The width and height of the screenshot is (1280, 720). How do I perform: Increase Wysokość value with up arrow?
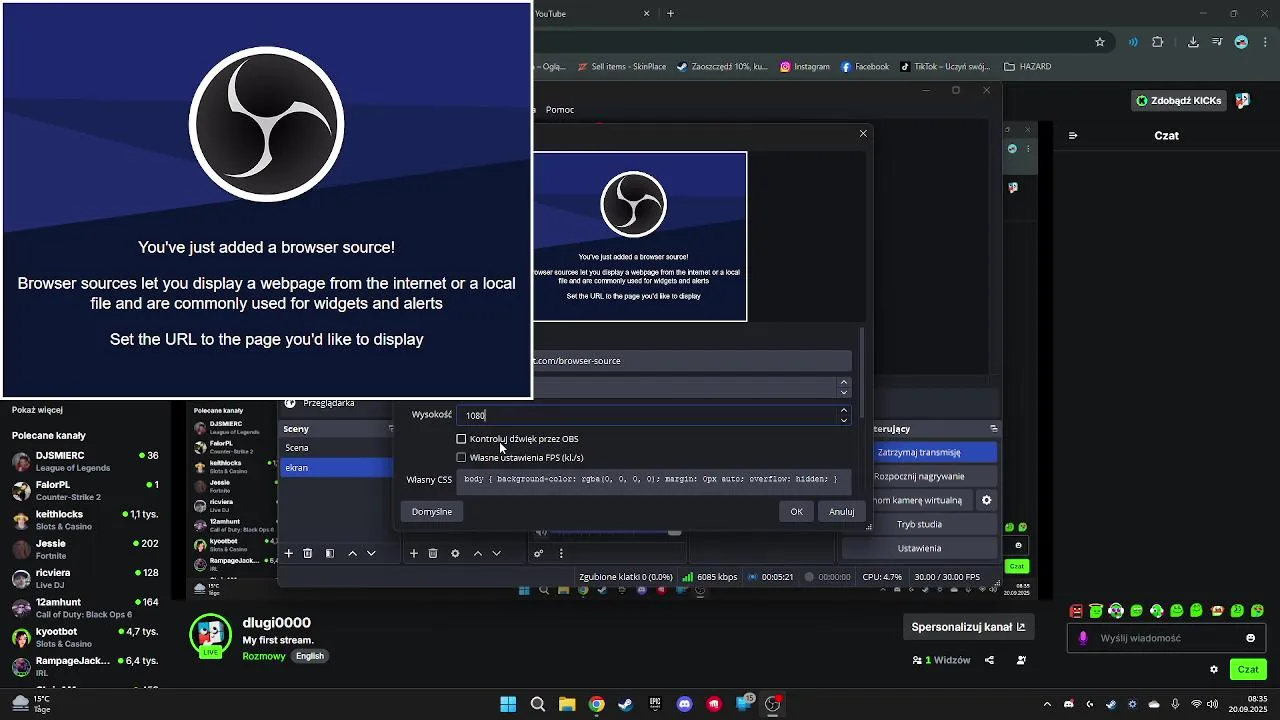click(844, 410)
